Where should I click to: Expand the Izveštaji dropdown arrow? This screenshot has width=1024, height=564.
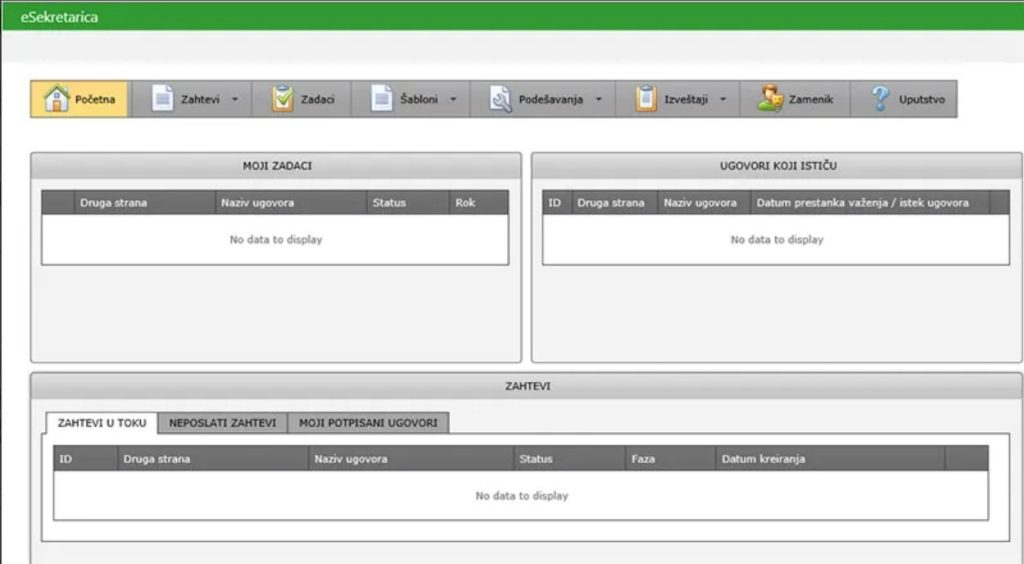[x=722, y=100]
